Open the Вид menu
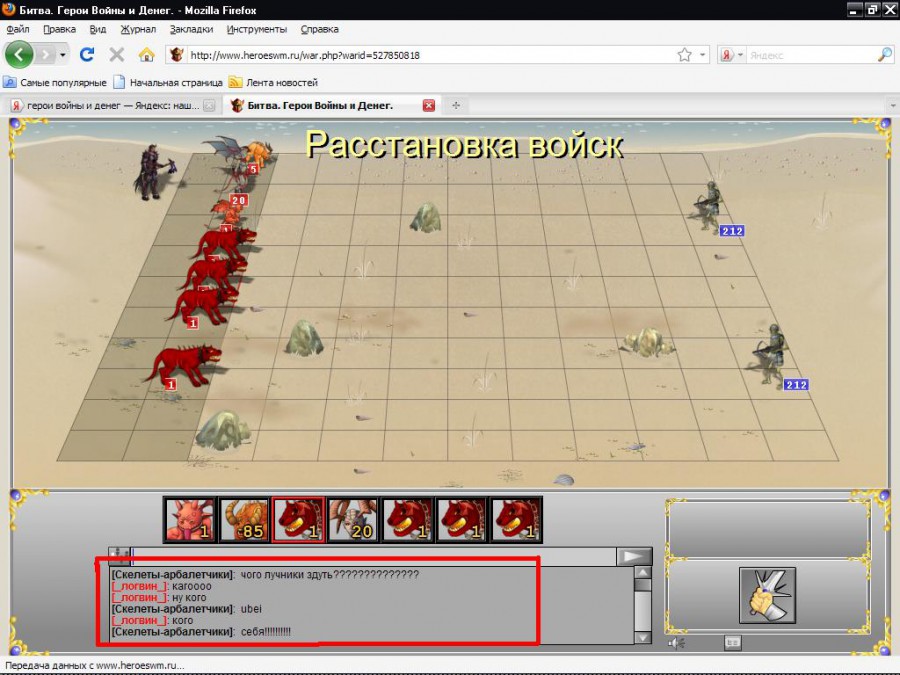This screenshot has height=675, width=900. coord(98,29)
